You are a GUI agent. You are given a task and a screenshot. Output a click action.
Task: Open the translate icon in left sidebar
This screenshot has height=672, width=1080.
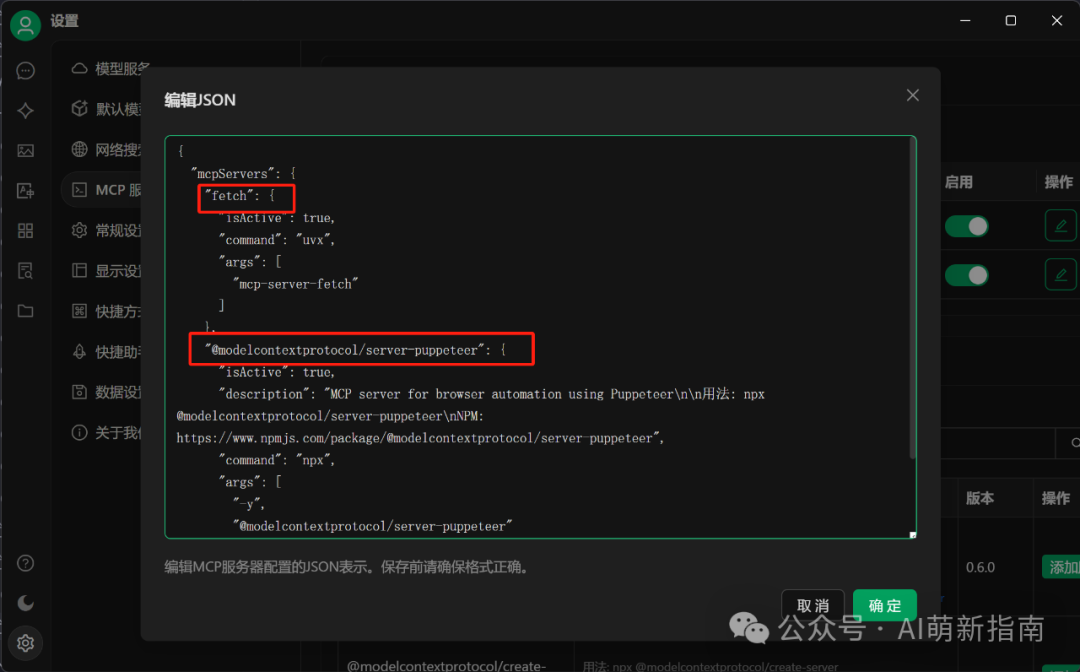pos(25,191)
